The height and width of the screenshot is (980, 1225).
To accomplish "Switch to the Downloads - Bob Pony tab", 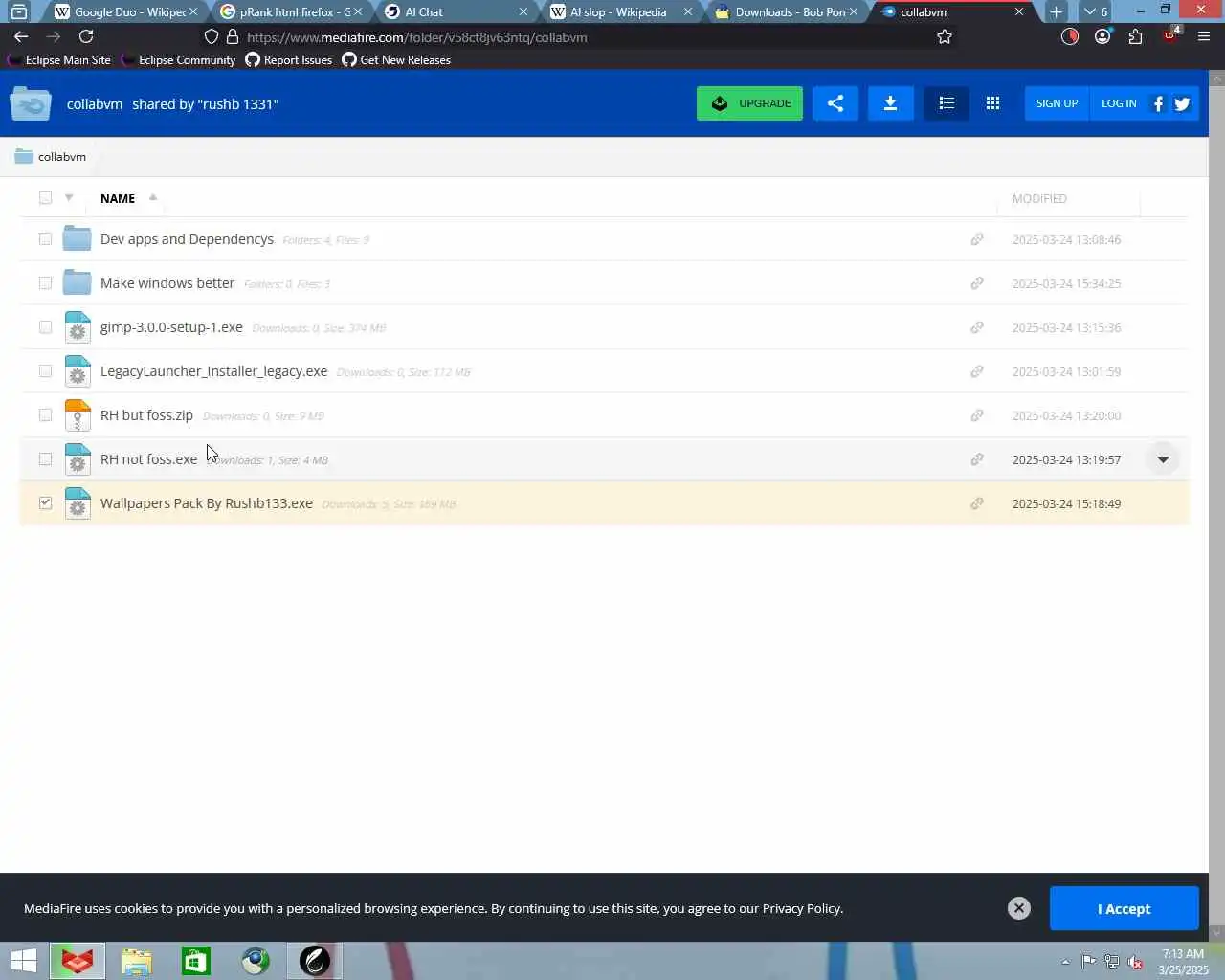I will [787, 11].
